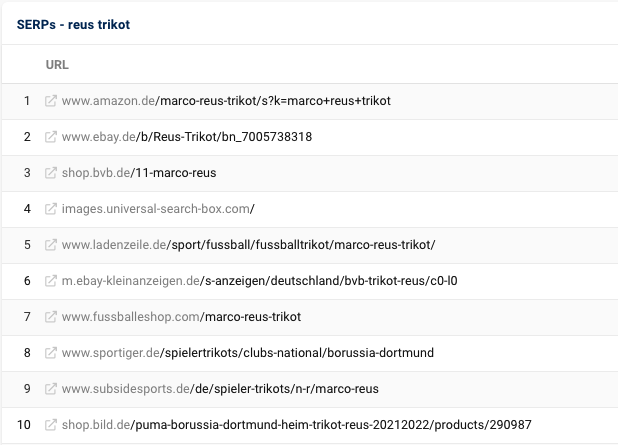The width and height of the screenshot is (618, 445).
Task: Open the shop.bild.de puma-borussia-dortmund link
Action: tap(297, 425)
